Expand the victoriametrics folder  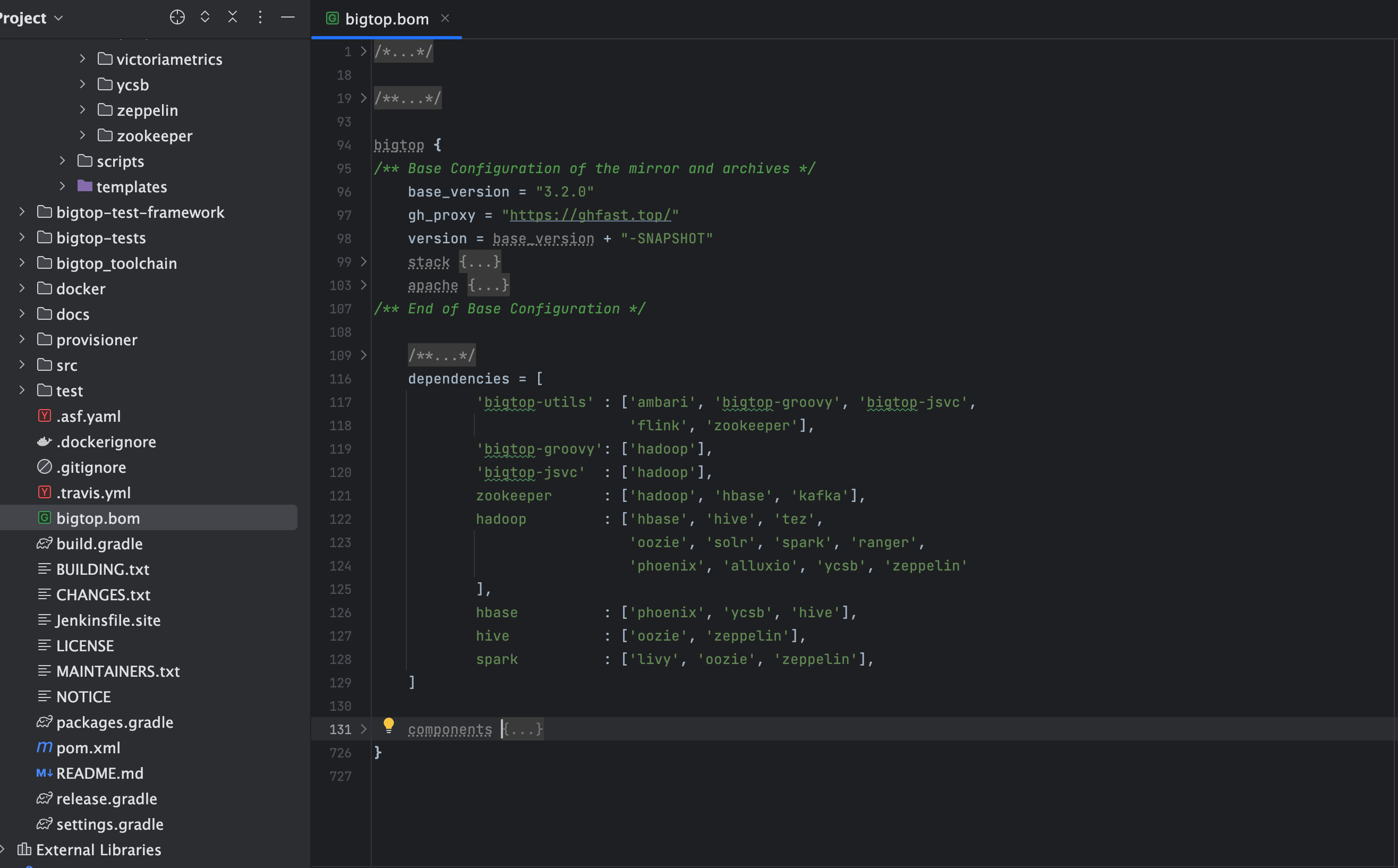(x=82, y=58)
